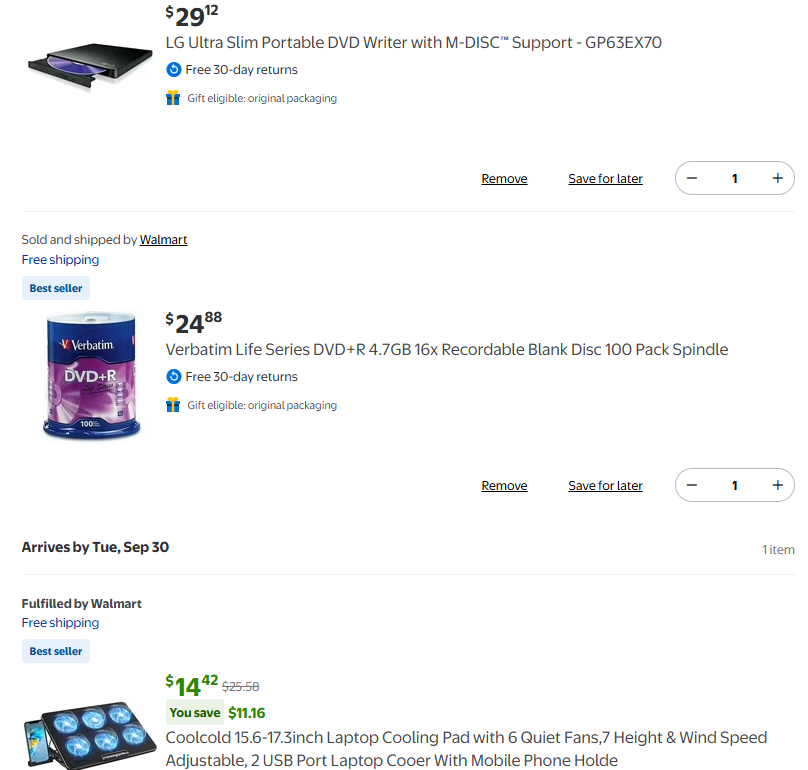The image size is (808, 770).
Task: Click the LG DVD Writer return policy icon
Action: pyautogui.click(x=173, y=70)
